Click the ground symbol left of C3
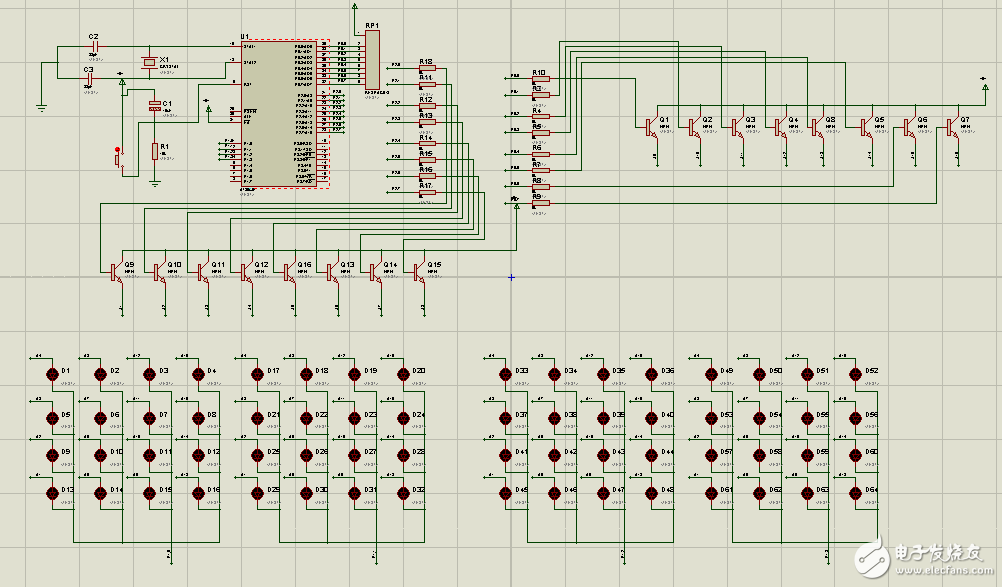This screenshot has width=1002, height=587. tap(41, 104)
